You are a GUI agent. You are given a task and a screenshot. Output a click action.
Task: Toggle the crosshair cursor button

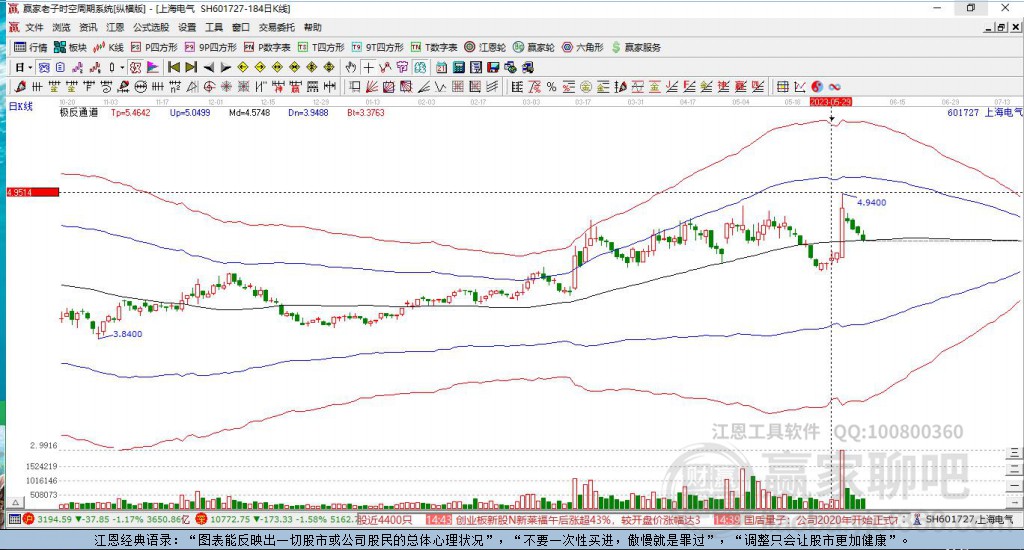369,67
